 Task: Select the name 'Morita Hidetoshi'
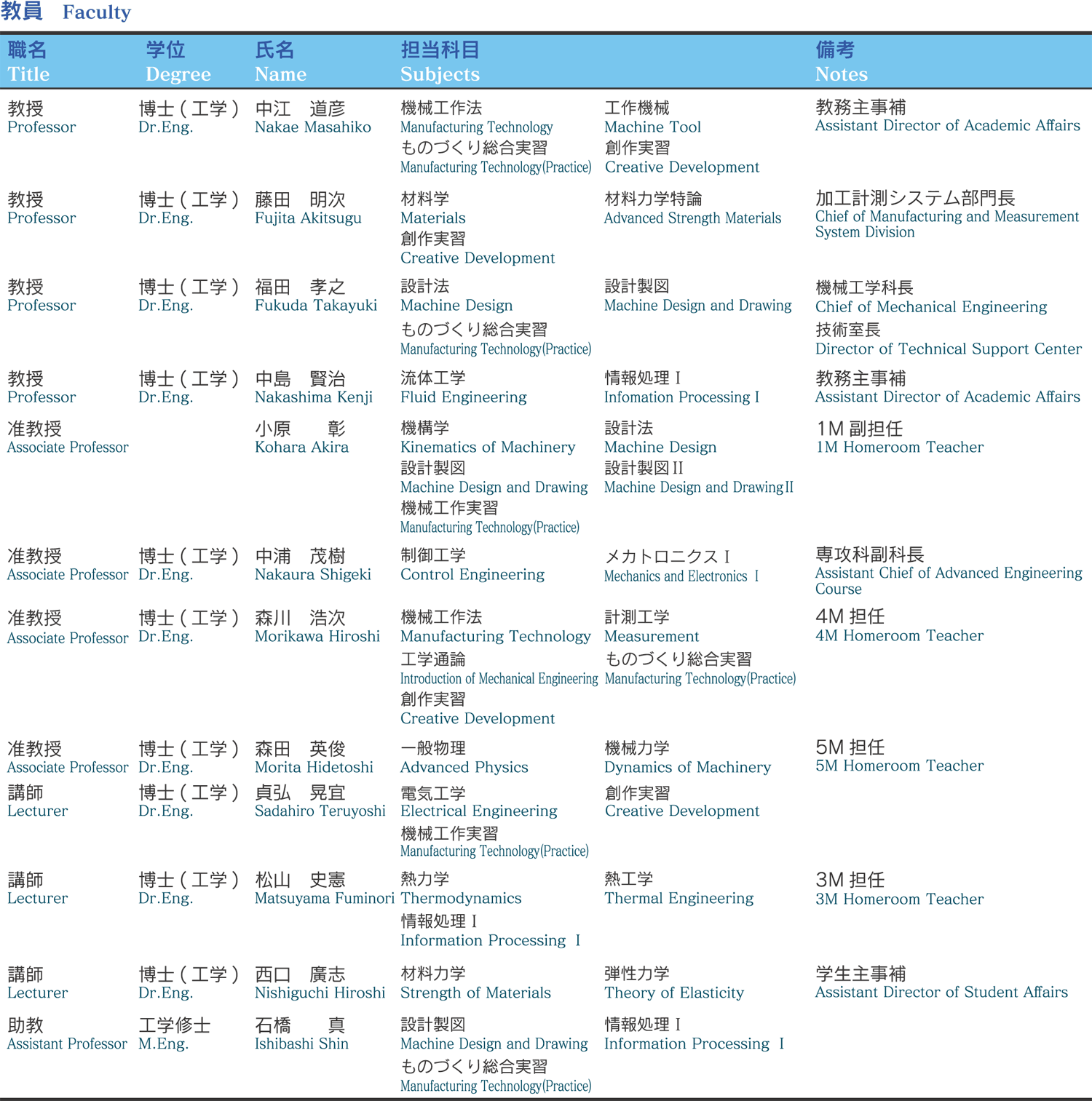[x=314, y=768]
